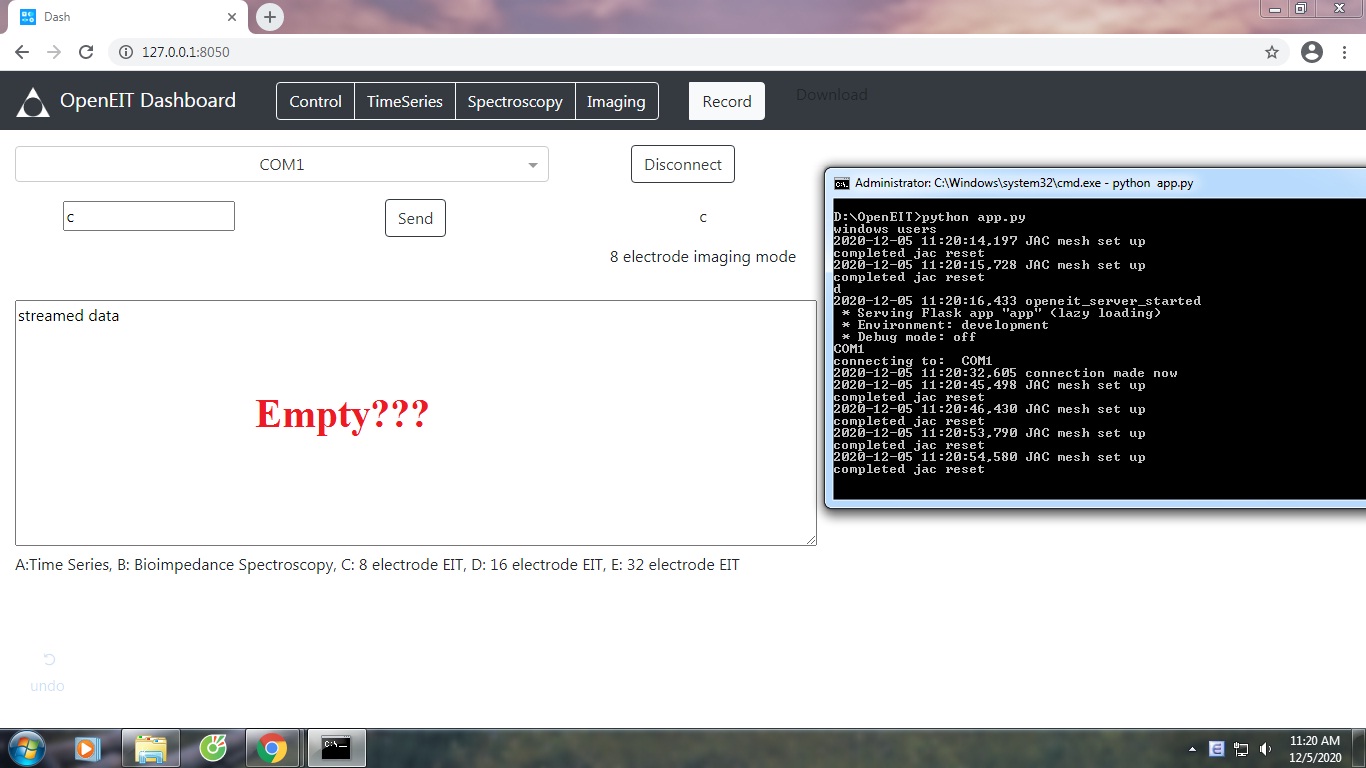
Task: Open Chrome's three-dot menu
Action: [x=1343, y=52]
